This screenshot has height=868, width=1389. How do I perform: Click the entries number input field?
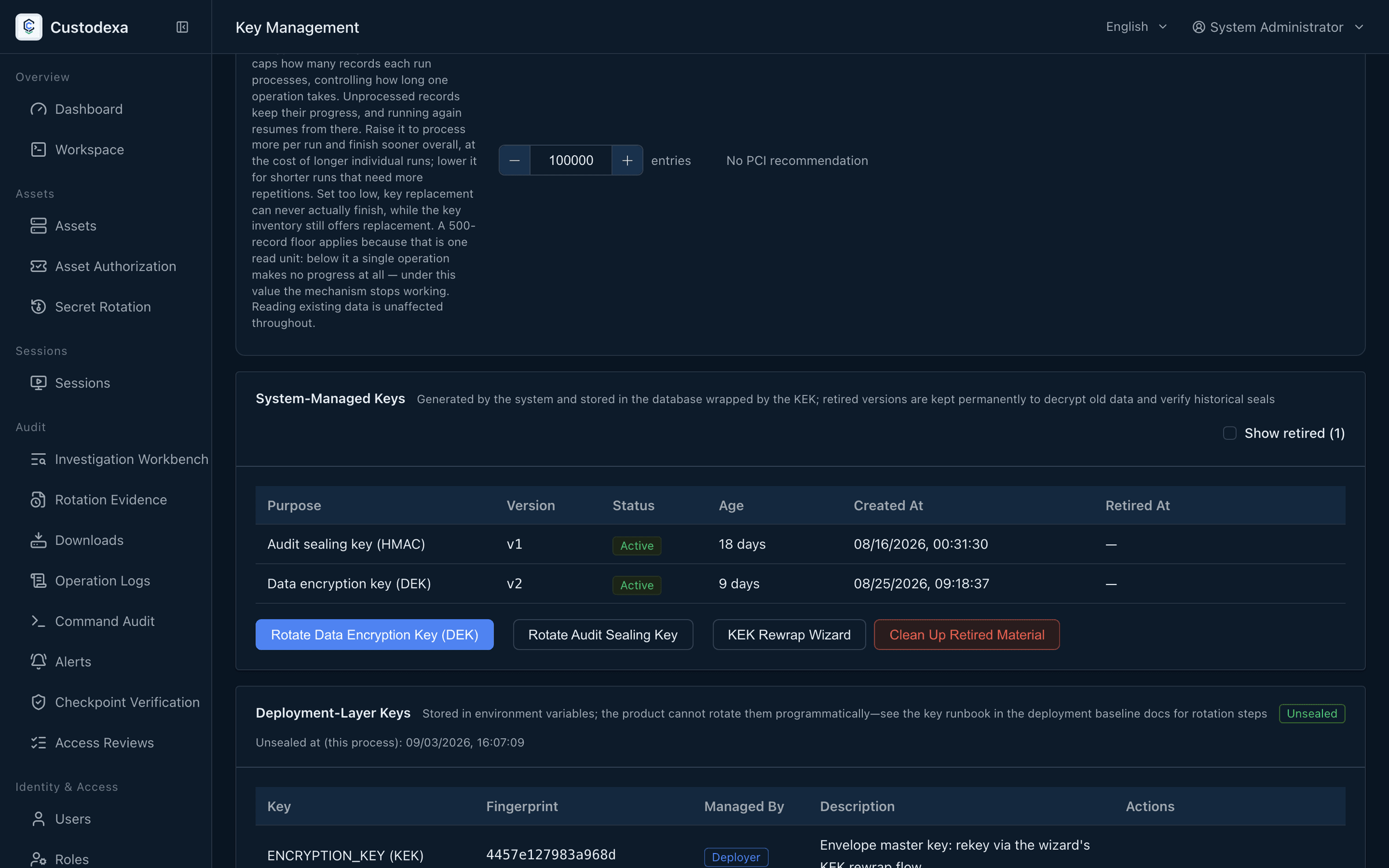(571, 160)
